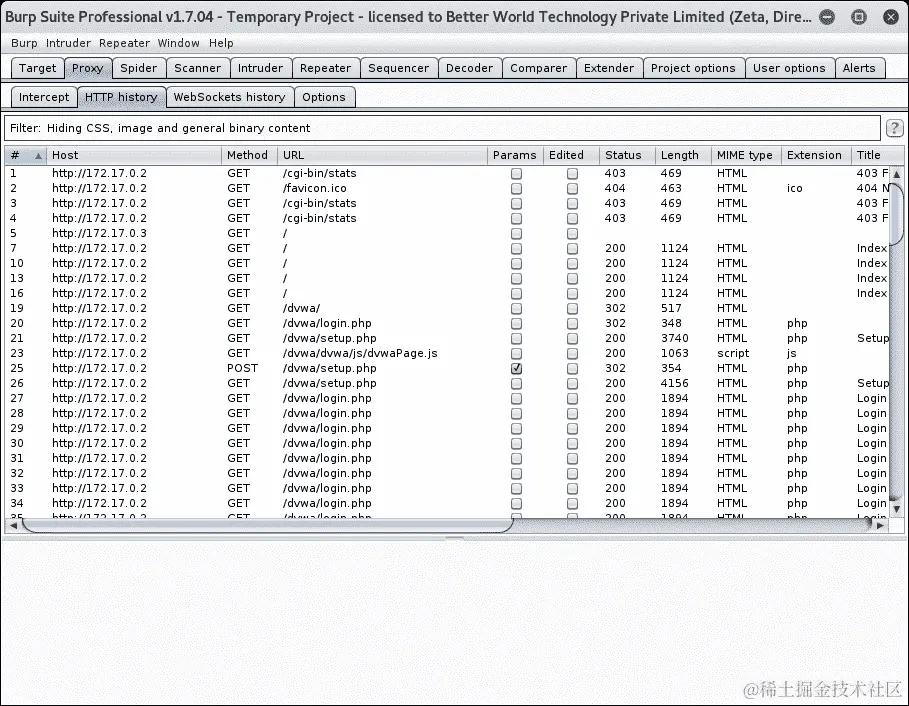This screenshot has width=909, height=706.
Task: Switch to the Sequencer tab
Action: click(398, 68)
